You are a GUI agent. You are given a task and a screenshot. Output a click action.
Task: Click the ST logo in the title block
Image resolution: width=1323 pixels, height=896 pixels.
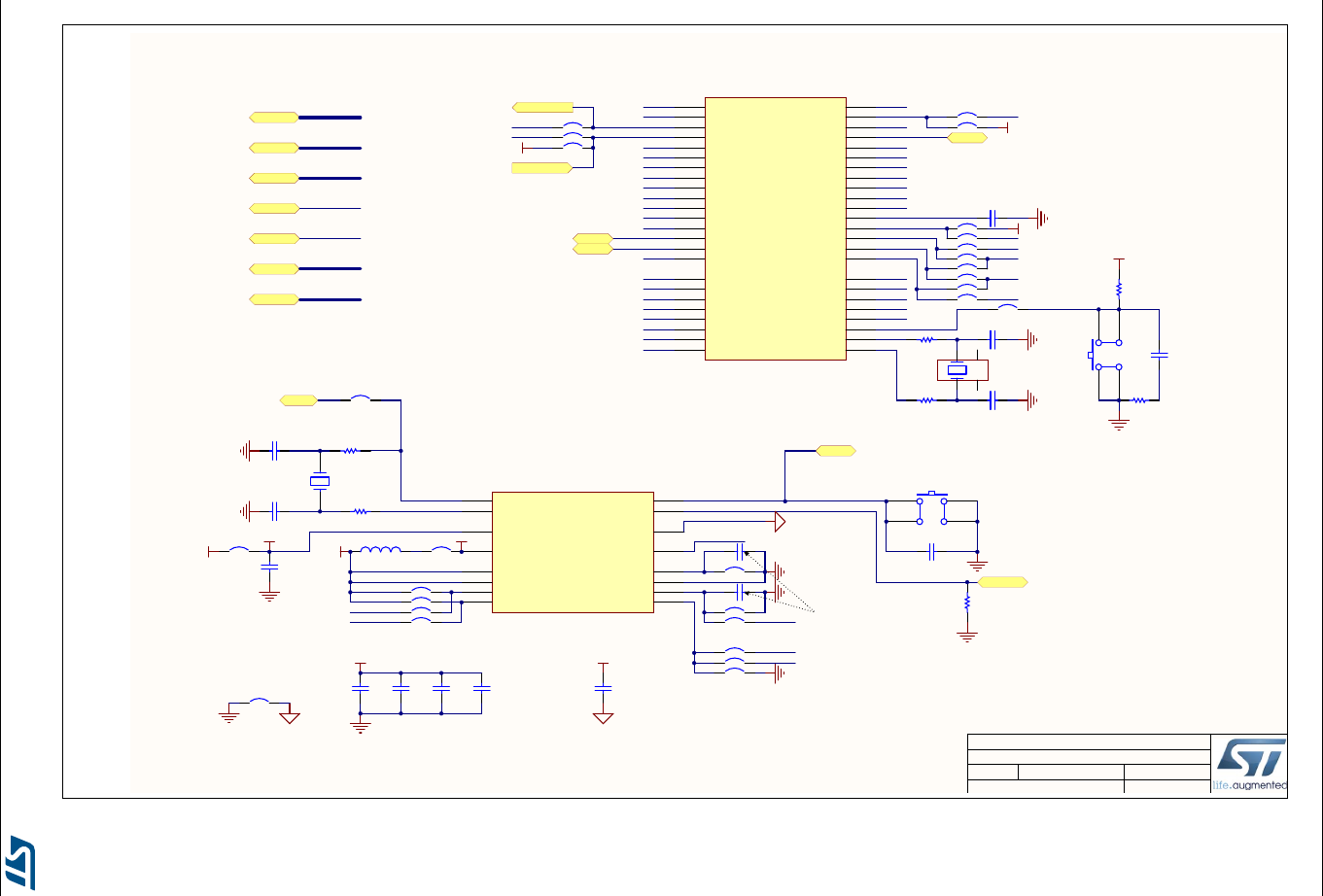click(1251, 757)
